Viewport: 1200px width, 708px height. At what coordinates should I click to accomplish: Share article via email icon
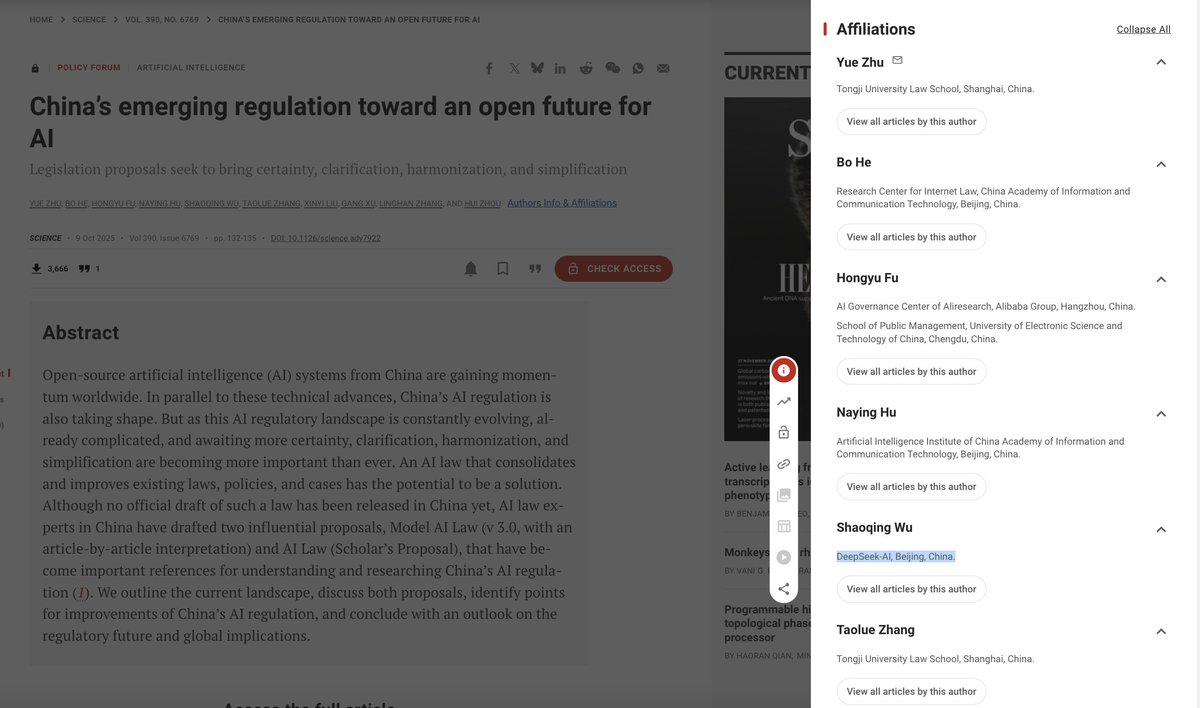point(663,68)
